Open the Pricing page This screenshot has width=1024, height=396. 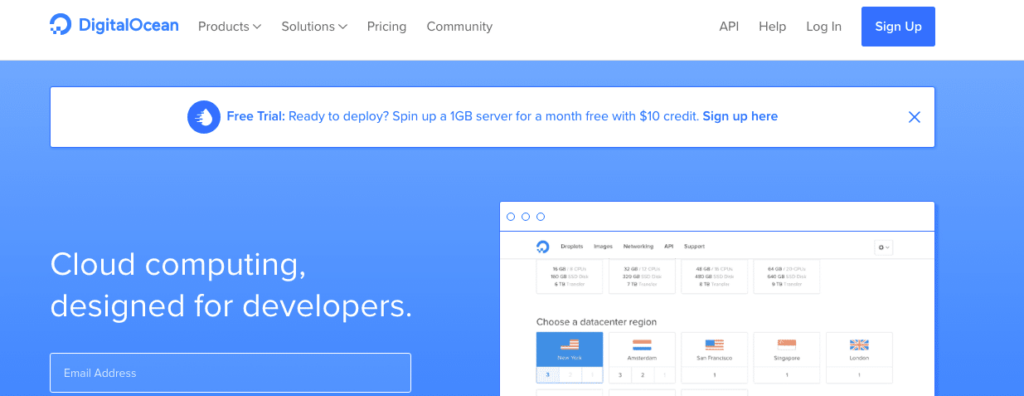point(387,27)
